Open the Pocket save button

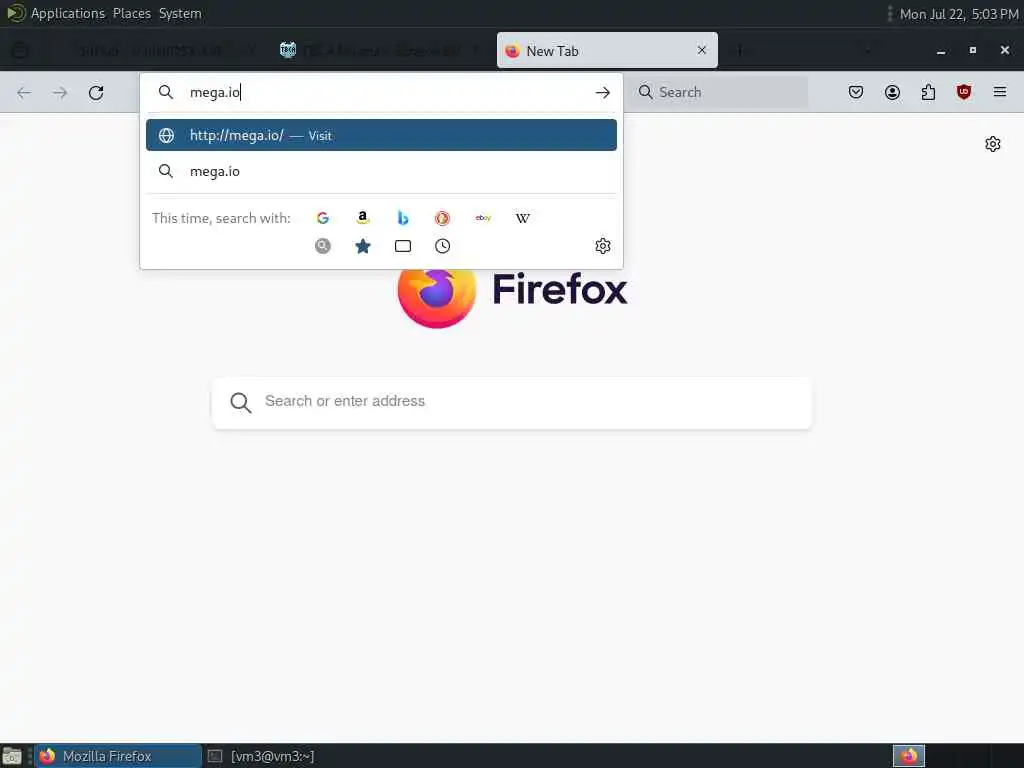pos(856,92)
